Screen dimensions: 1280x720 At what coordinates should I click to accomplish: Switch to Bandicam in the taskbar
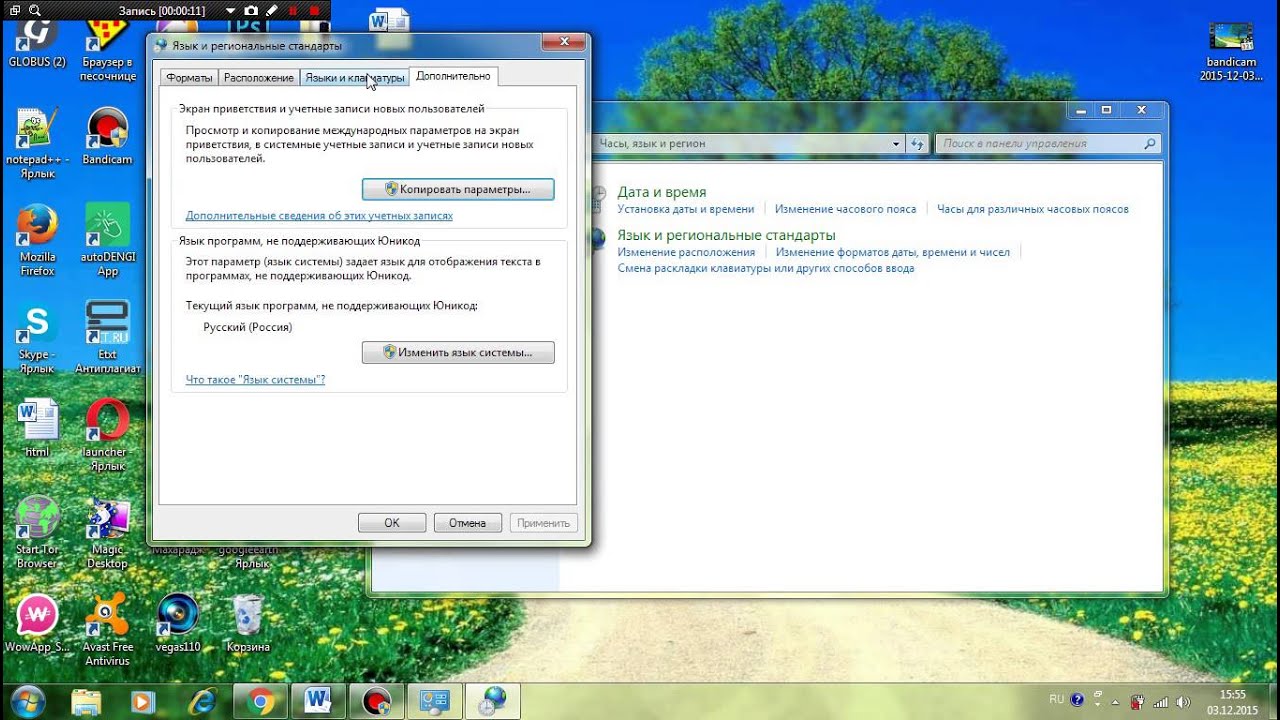377,702
